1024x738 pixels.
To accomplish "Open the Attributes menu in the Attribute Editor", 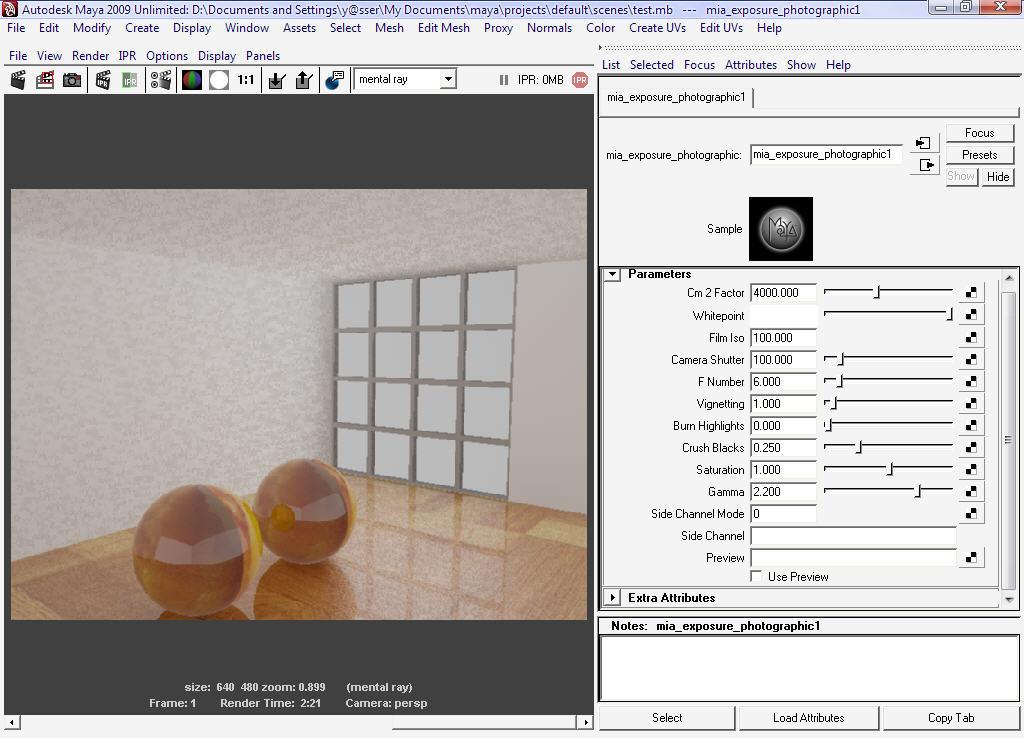I will click(x=750, y=65).
